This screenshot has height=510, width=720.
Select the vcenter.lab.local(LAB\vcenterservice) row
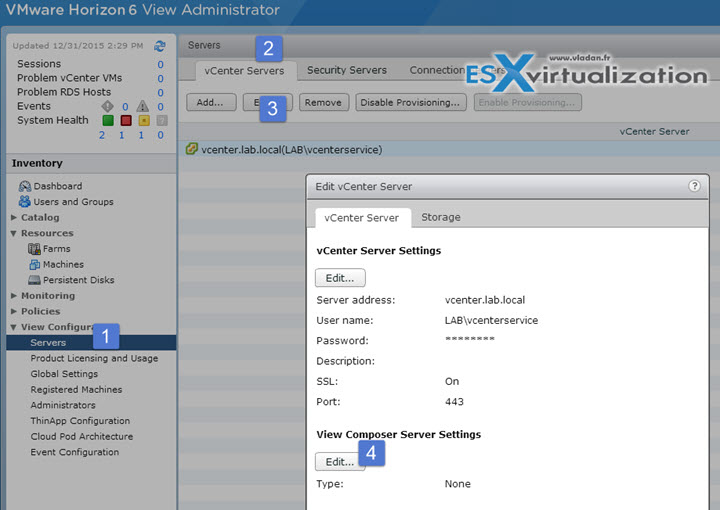pos(449,150)
